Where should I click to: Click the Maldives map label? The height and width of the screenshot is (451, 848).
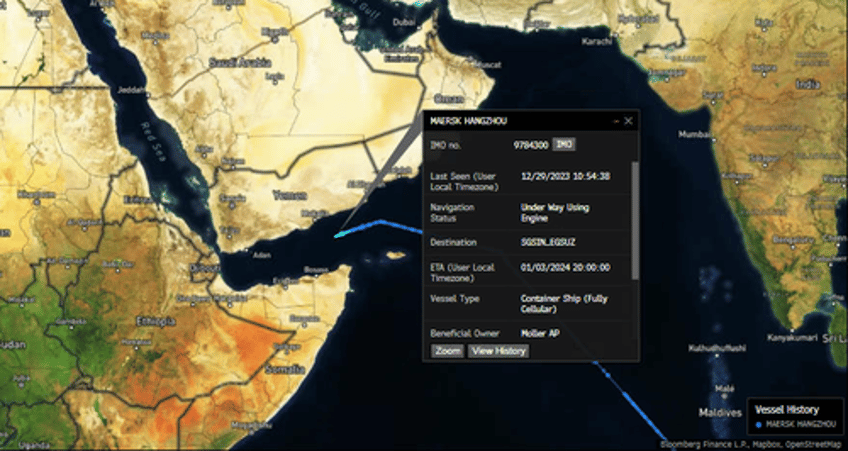point(720,413)
